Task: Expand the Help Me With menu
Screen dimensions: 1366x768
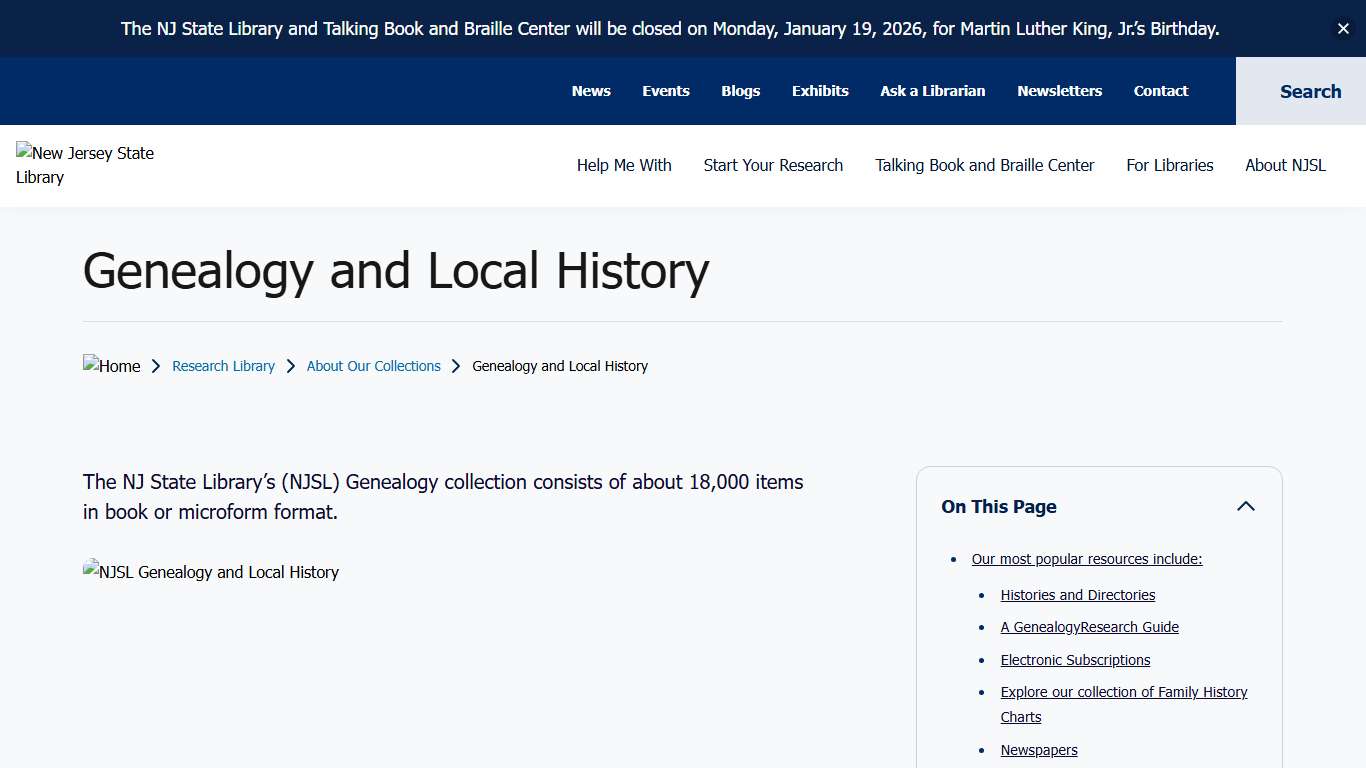Action: [x=624, y=165]
